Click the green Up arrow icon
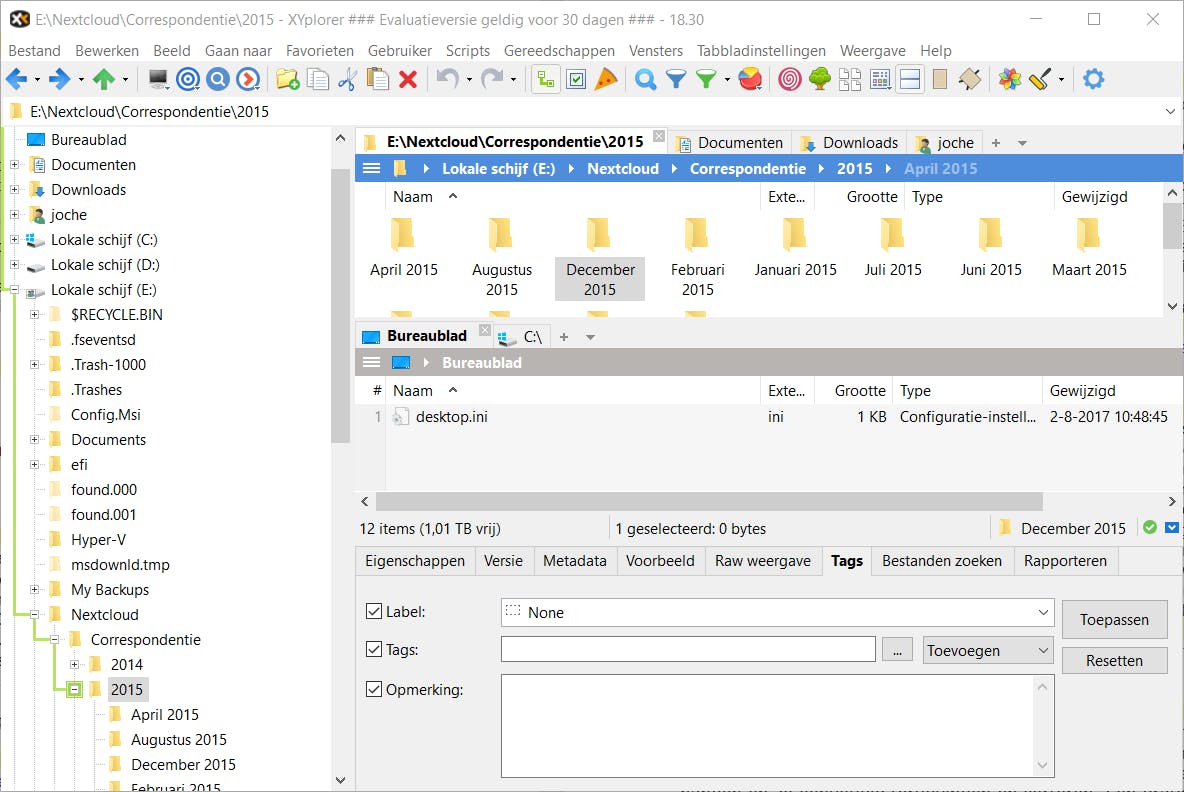1184x792 pixels. tap(104, 80)
